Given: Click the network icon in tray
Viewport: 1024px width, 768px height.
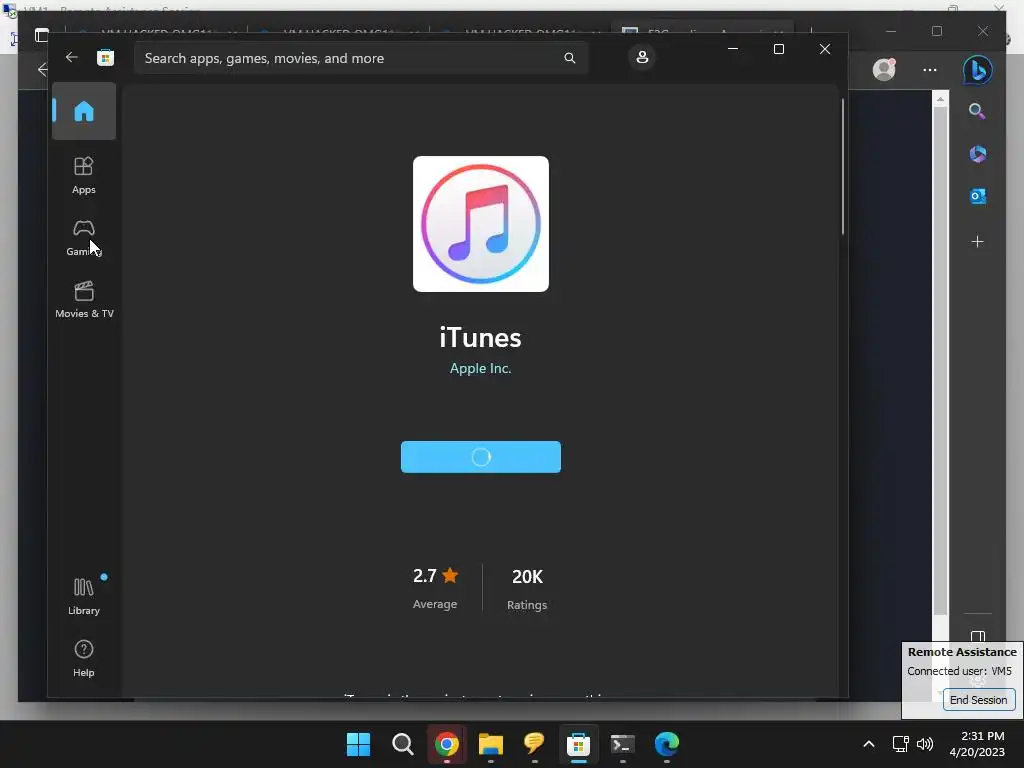Looking at the screenshot, I should 901,744.
